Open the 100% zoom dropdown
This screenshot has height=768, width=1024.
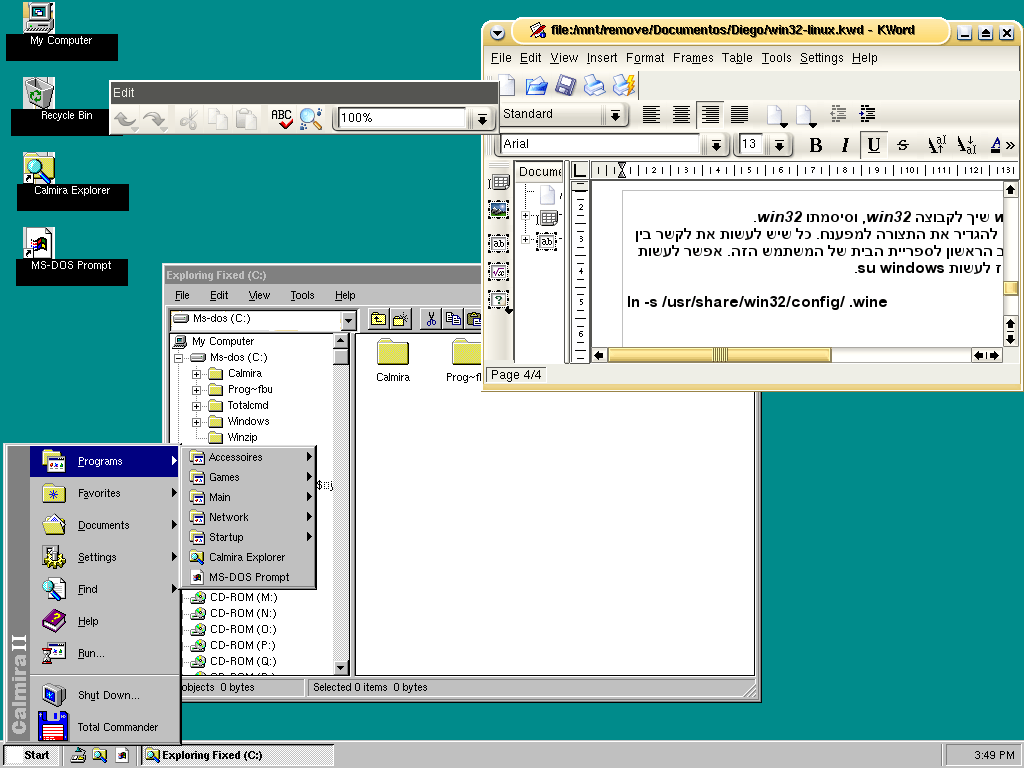coord(482,119)
